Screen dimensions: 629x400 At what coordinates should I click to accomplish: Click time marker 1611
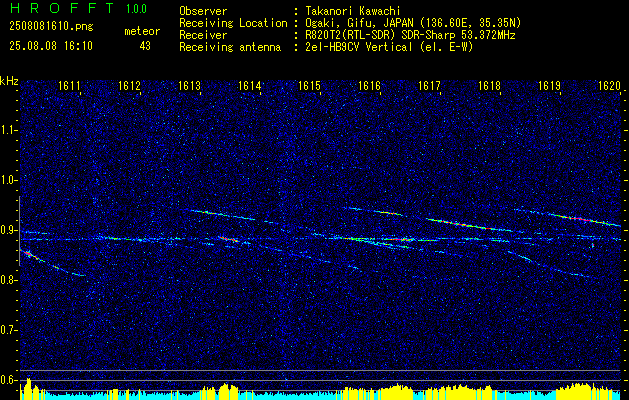pyautogui.click(x=69, y=85)
